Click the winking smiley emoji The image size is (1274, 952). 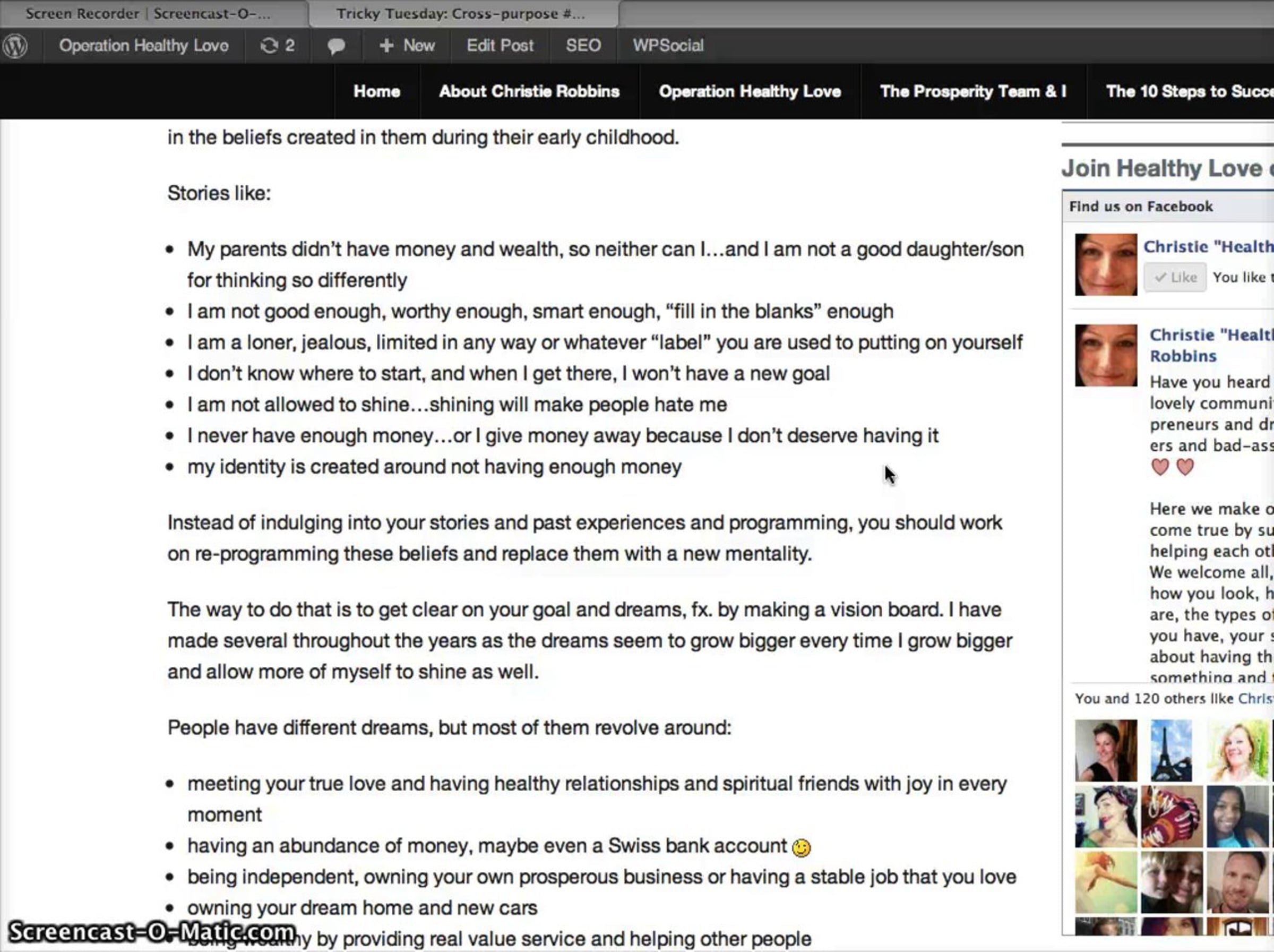pyautogui.click(x=800, y=848)
